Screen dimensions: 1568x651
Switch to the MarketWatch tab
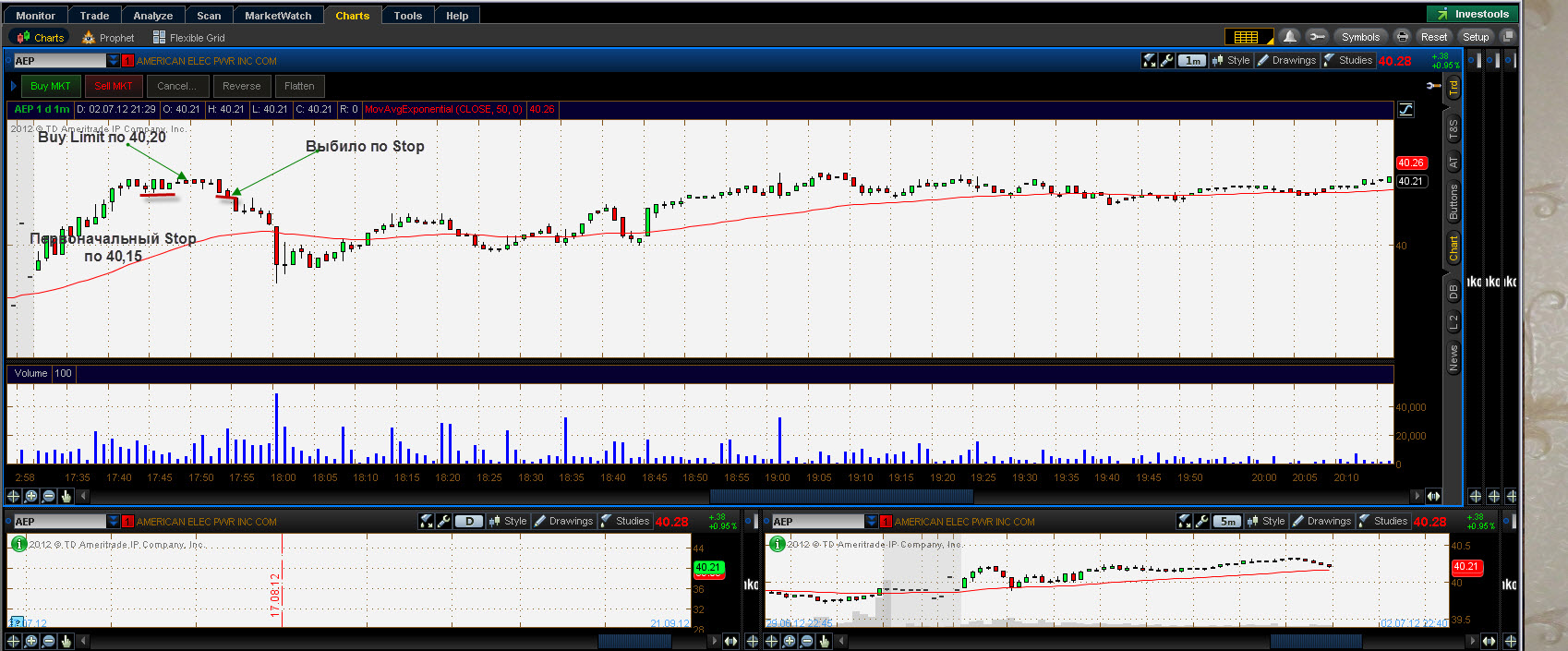tap(278, 16)
